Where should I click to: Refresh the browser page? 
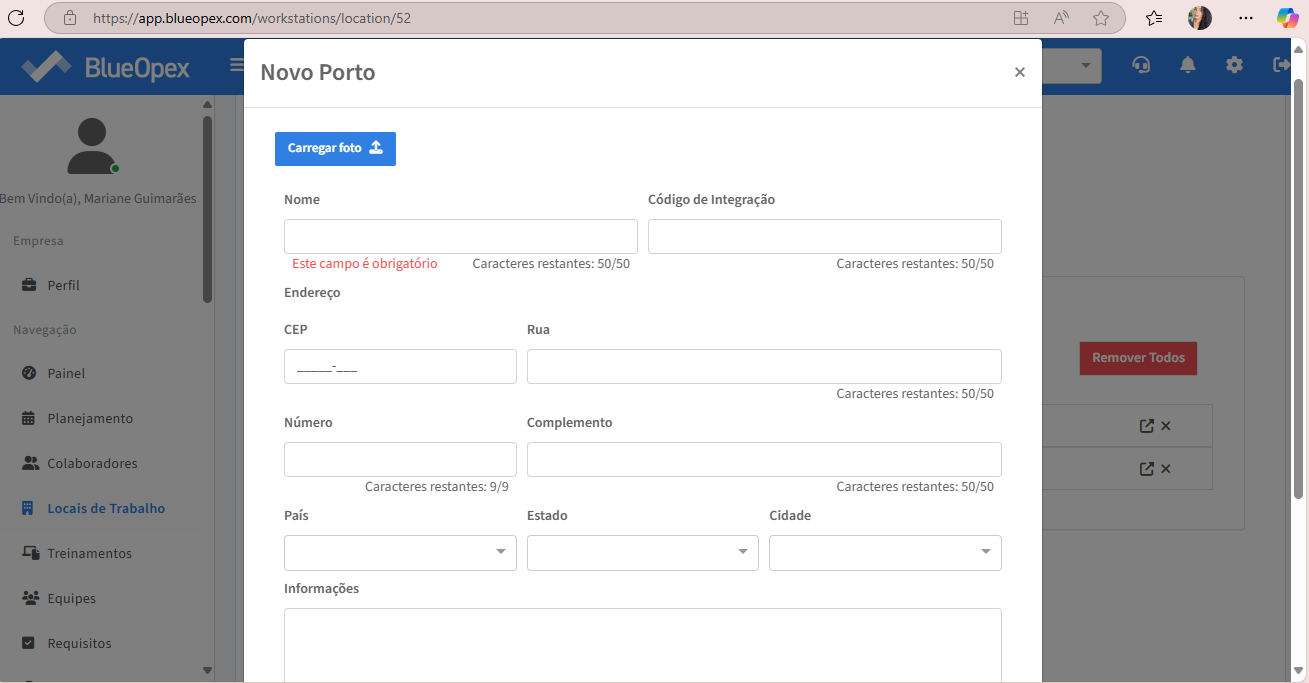coord(16,18)
